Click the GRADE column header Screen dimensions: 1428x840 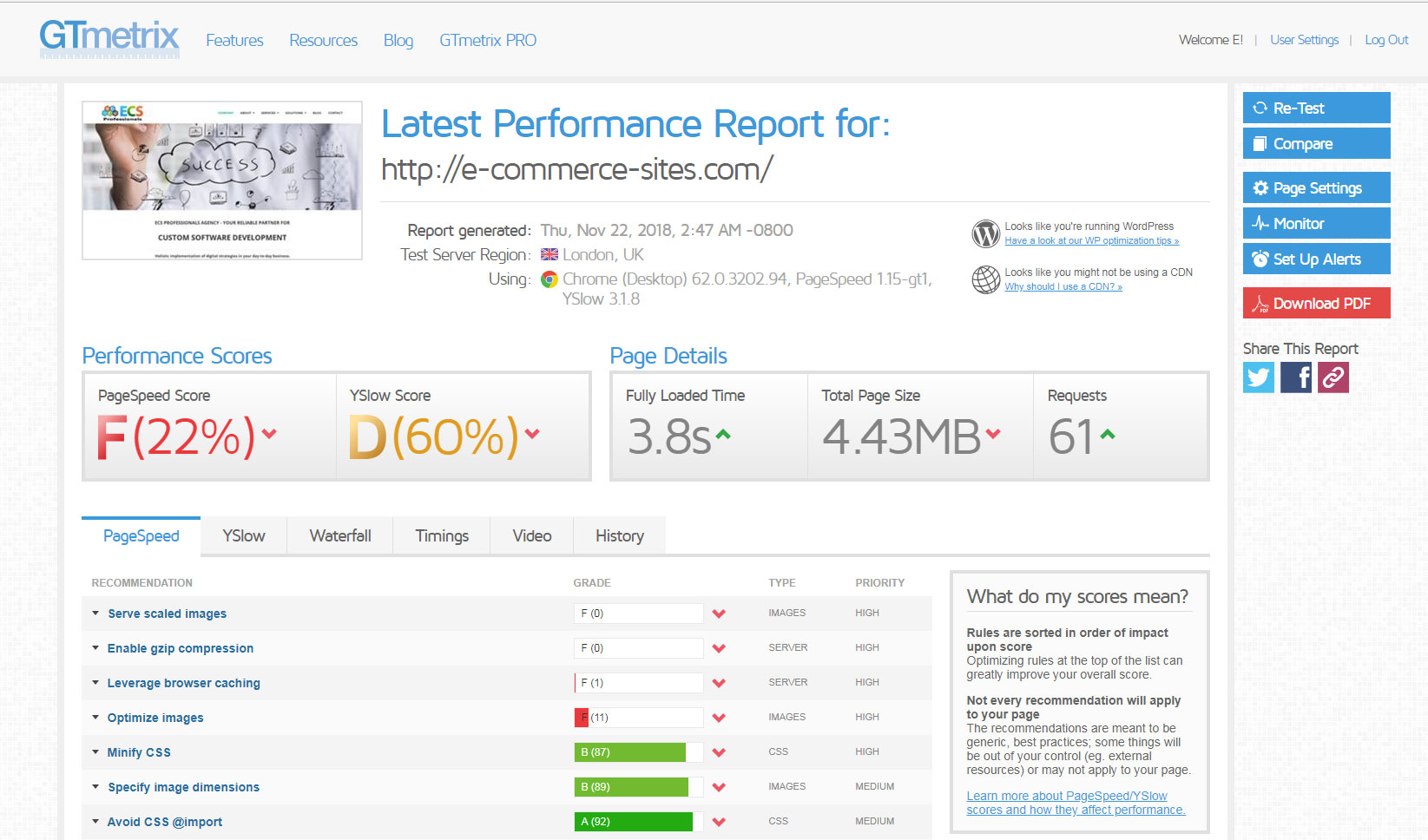coord(592,583)
